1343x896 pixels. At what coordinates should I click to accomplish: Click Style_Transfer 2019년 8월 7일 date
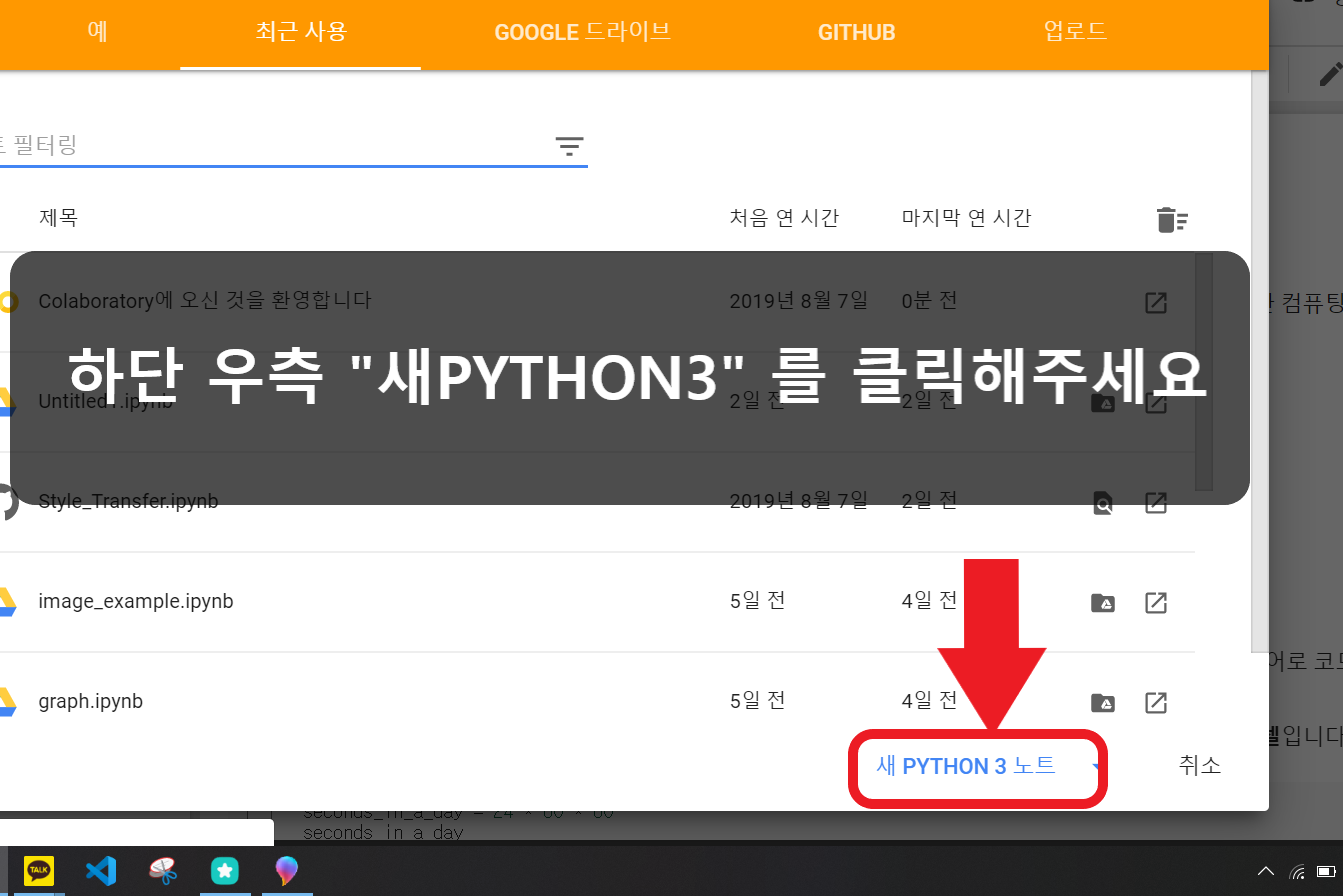pos(798,500)
